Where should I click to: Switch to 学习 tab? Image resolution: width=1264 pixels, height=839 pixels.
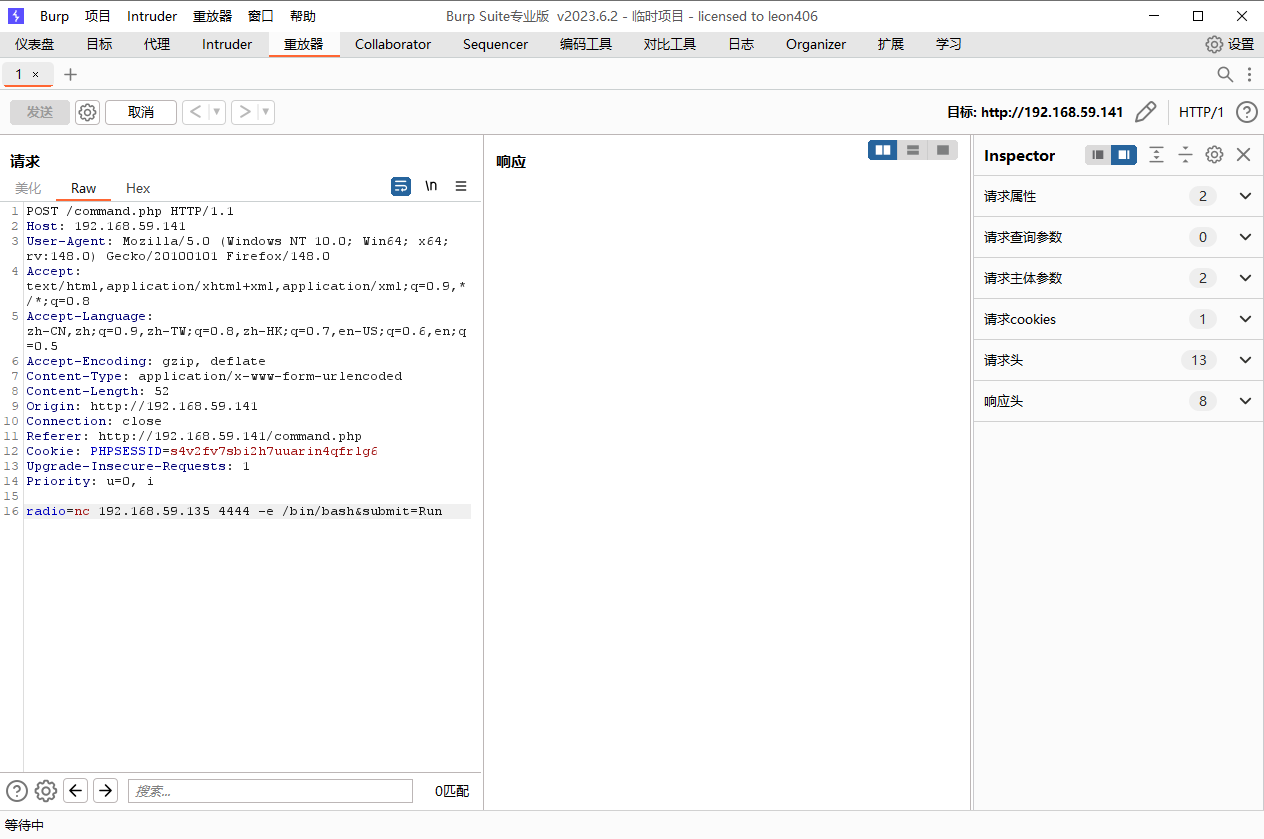pyautogui.click(x=949, y=44)
